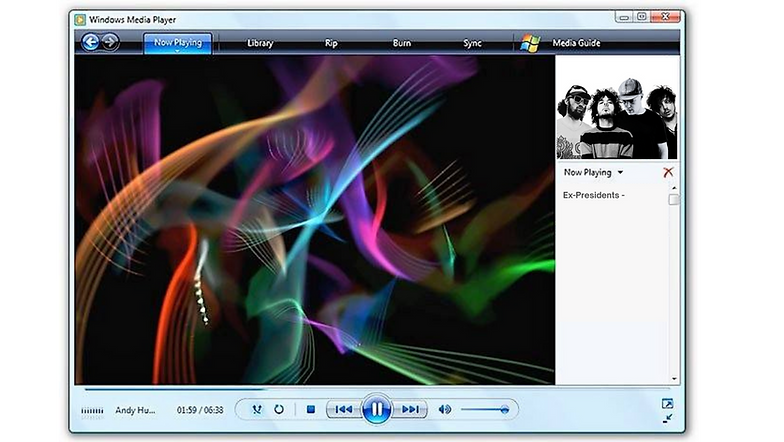Switch to compact mode
The width and height of the screenshot is (784, 442).
(x=668, y=419)
